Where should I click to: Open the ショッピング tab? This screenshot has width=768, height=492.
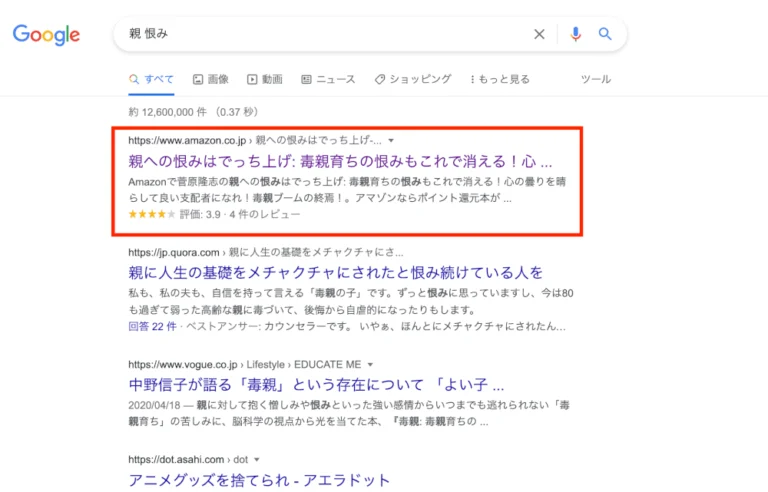point(412,79)
